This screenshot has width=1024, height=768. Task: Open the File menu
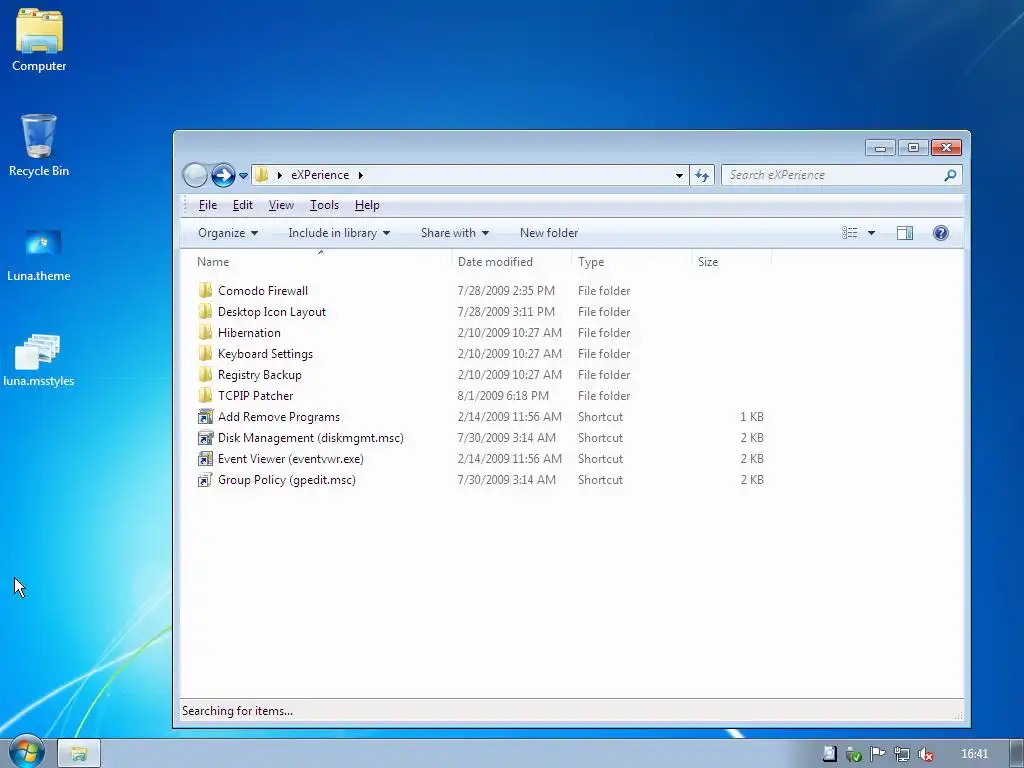tap(208, 205)
